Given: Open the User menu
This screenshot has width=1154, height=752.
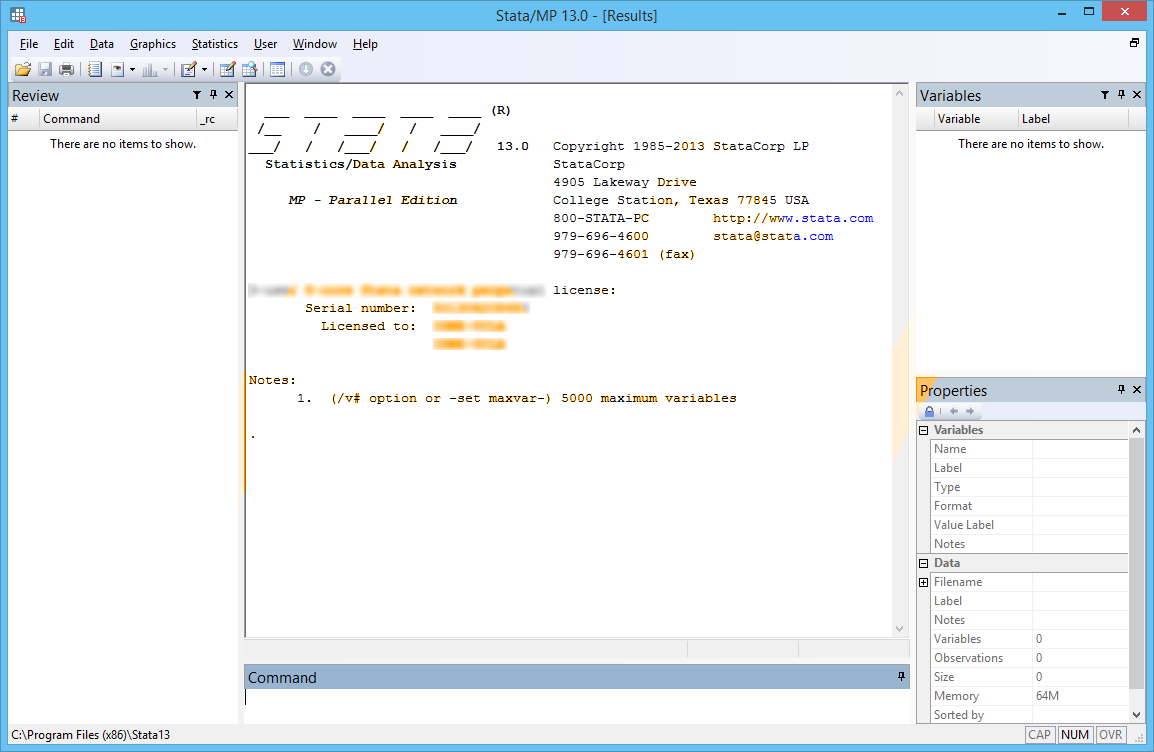Looking at the screenshot, I should 266,44.
